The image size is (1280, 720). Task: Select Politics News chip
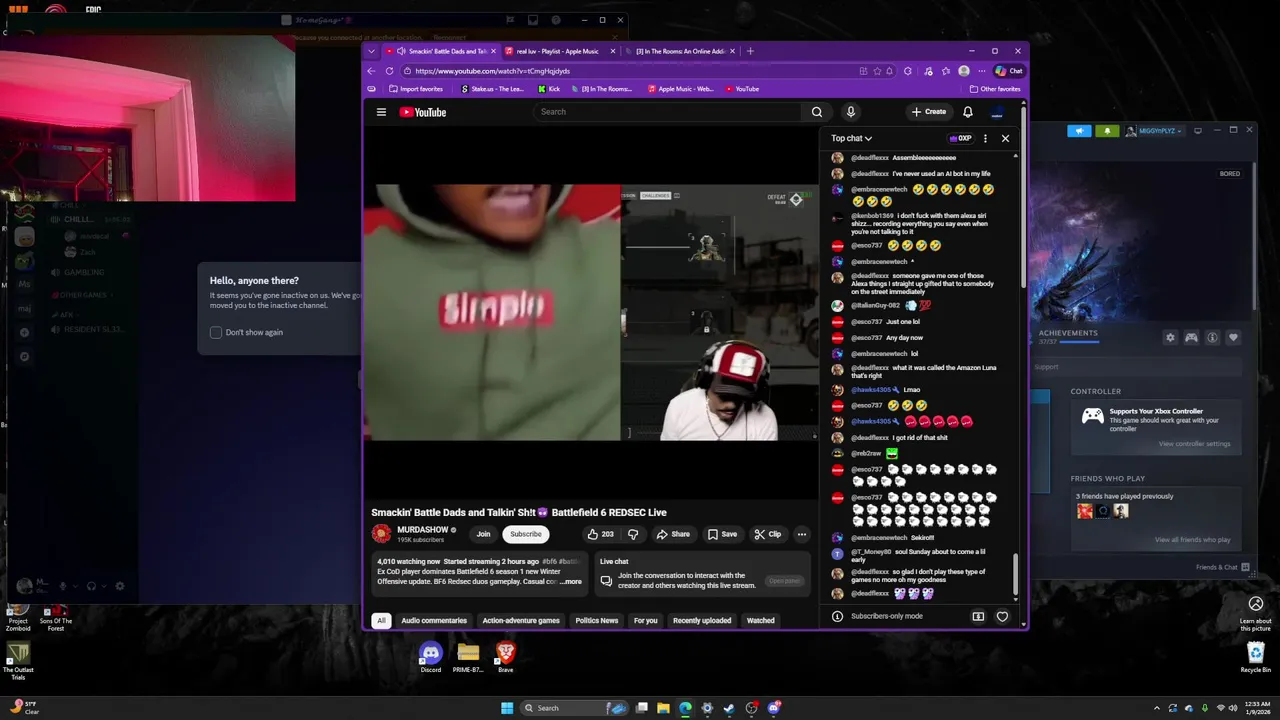(596, 620)
